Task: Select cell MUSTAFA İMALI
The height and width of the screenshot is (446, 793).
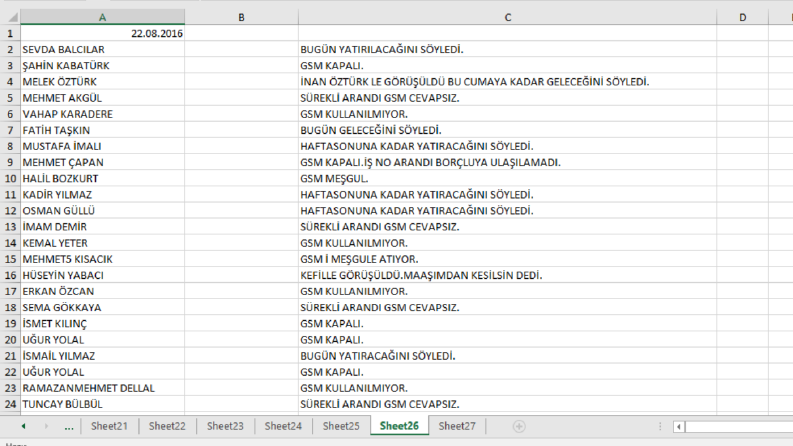Action: 103,146
